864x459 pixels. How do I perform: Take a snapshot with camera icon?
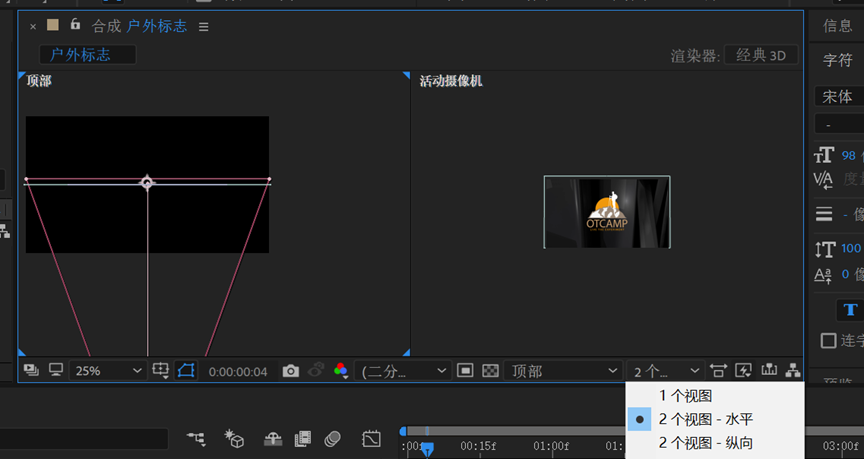click(290, 371)
